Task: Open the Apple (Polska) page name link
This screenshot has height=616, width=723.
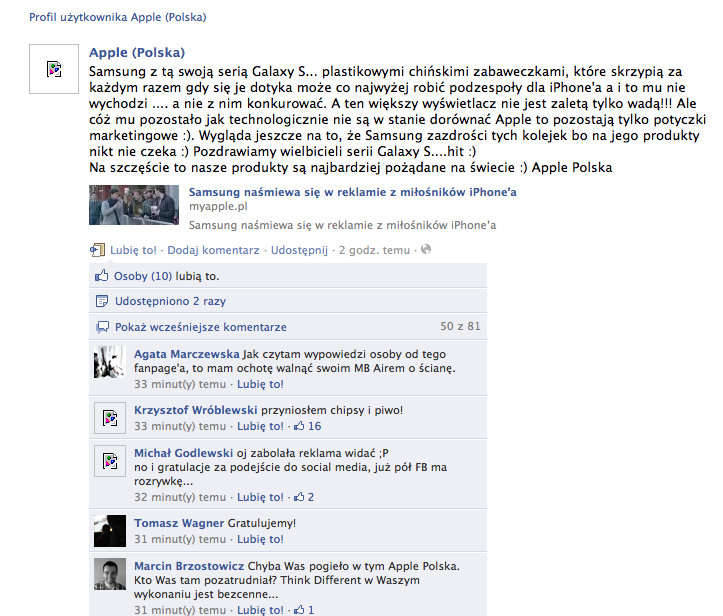Action: (x=137, y=53)
